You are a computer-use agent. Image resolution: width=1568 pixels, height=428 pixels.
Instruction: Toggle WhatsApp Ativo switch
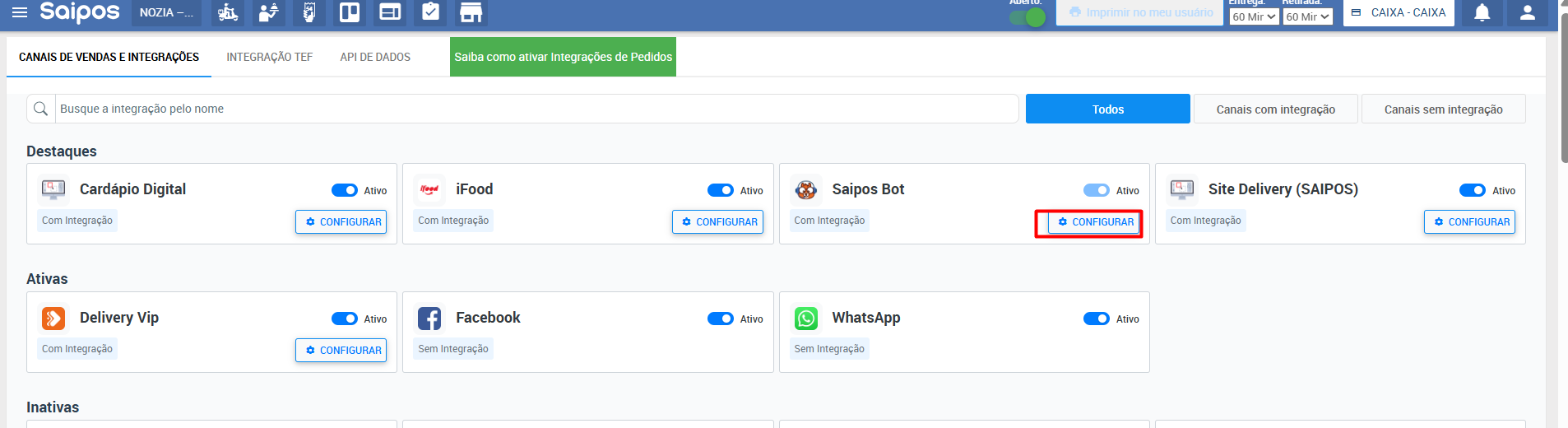(1097, 319)
